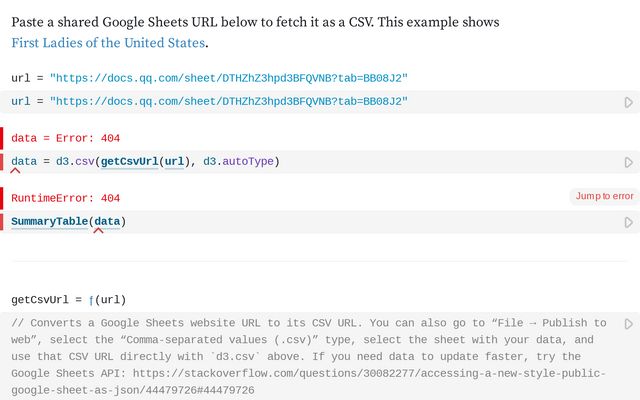The width and height of the screenshot is (640, 400).
Task: Click the getCsvUrl output name label
Action: (x=39, y=299)
